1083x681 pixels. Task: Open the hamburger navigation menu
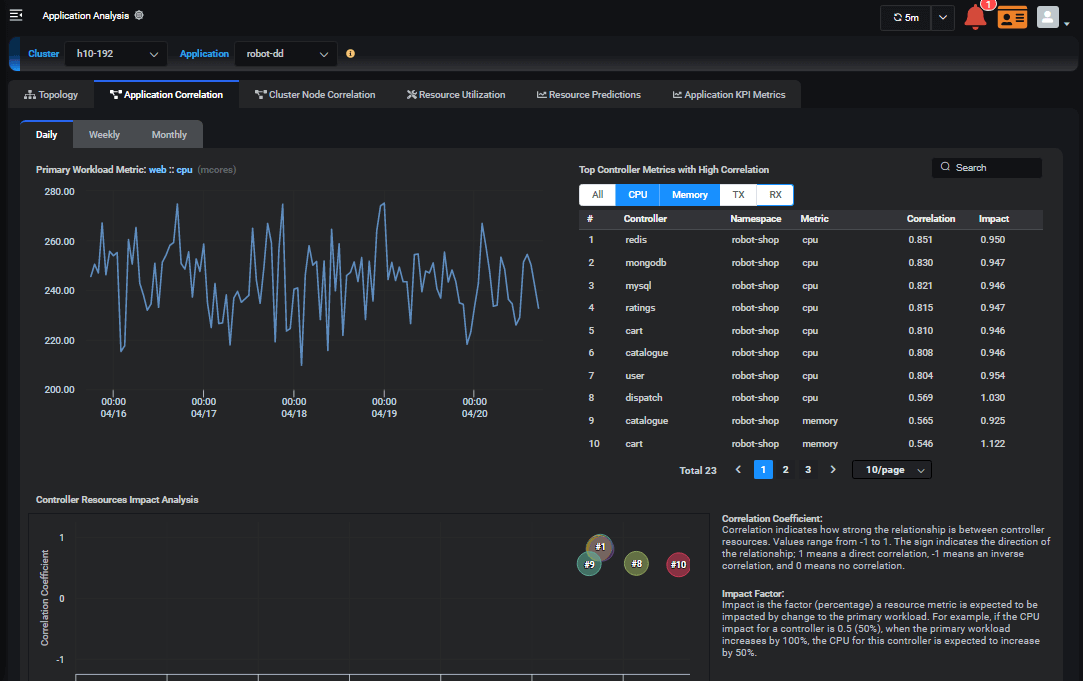pos(16,15)
